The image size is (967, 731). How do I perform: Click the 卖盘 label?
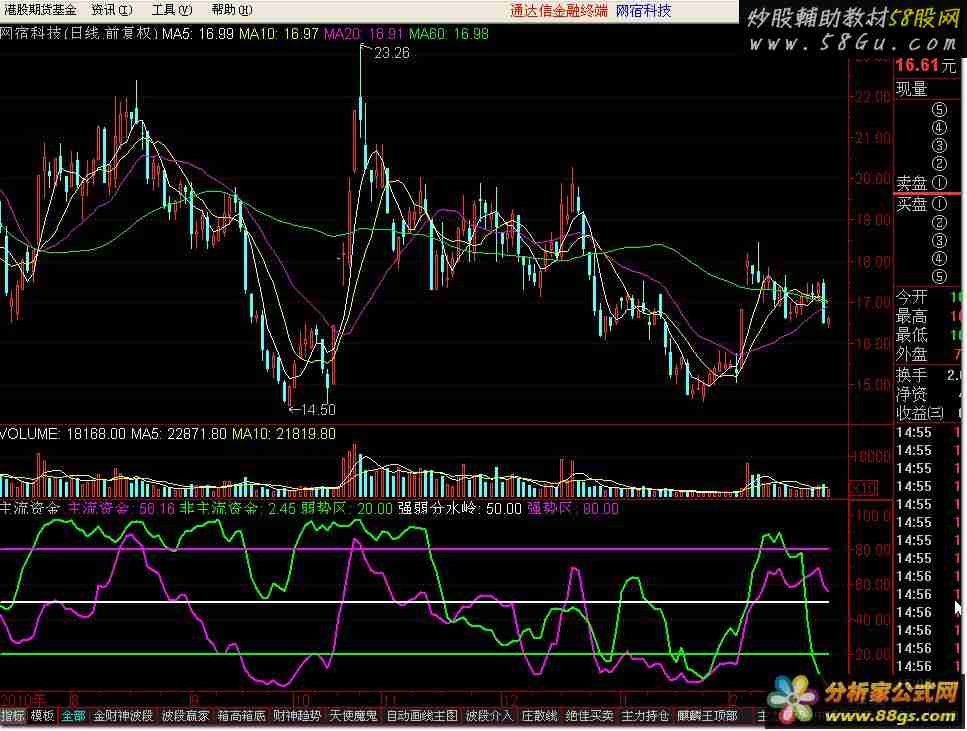[x=911, y=183]
